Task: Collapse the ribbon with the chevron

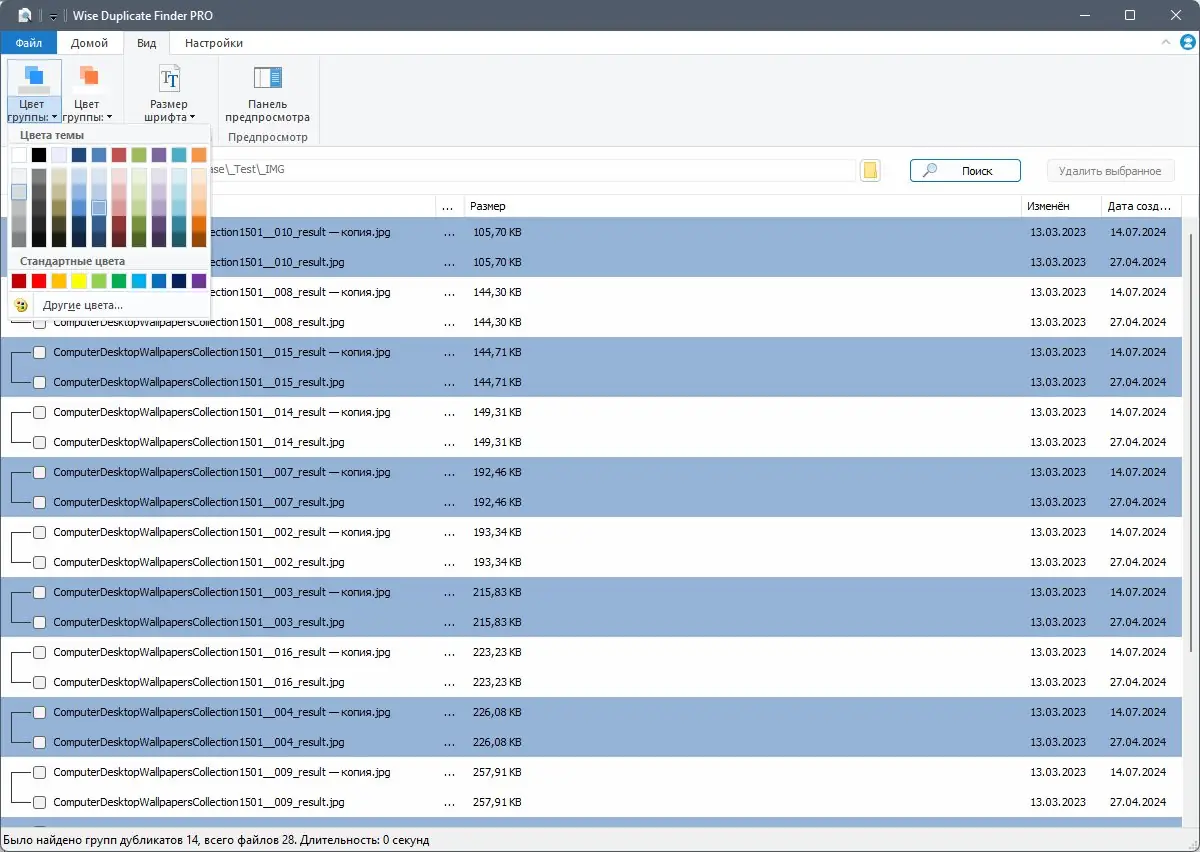Action: coord(1166,43)
